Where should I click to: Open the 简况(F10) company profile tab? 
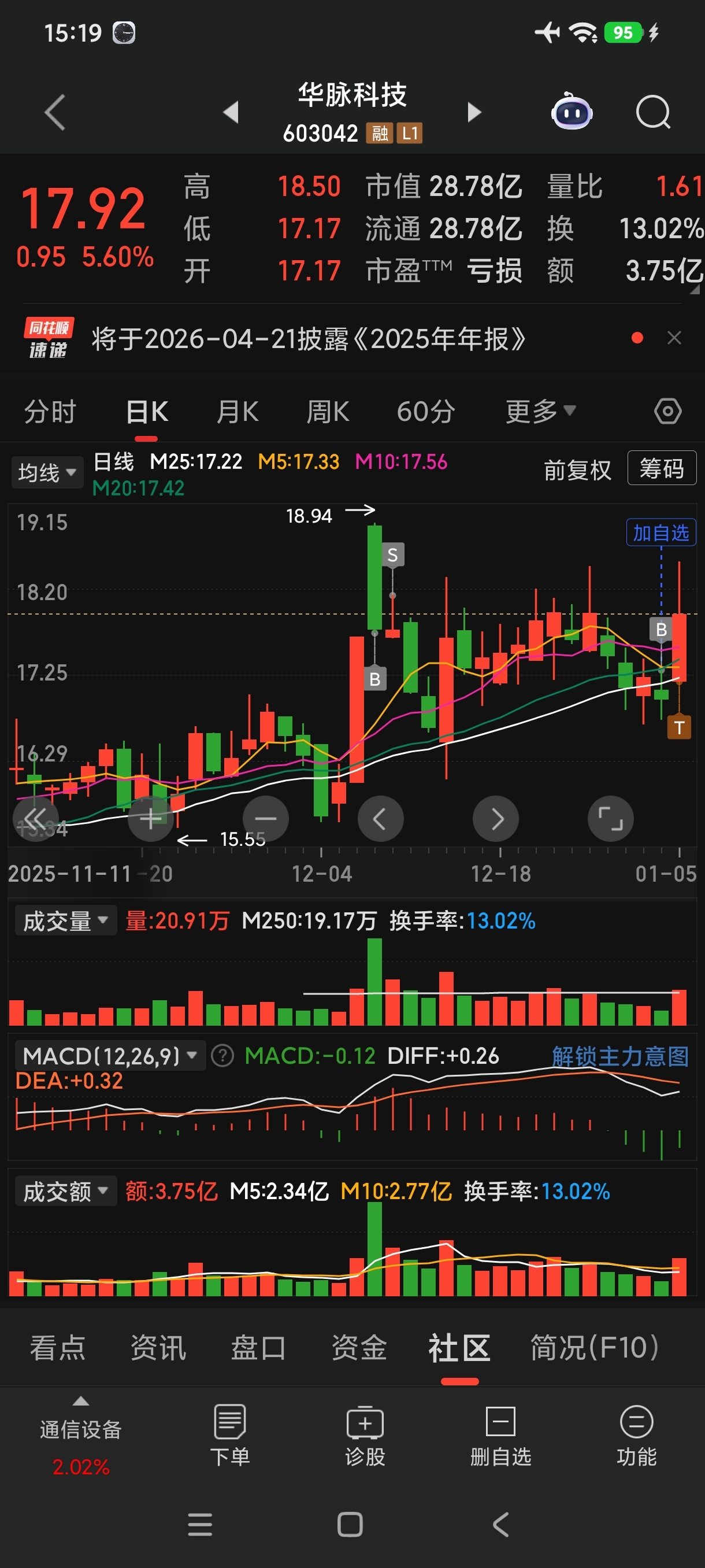coord(594,1347)
